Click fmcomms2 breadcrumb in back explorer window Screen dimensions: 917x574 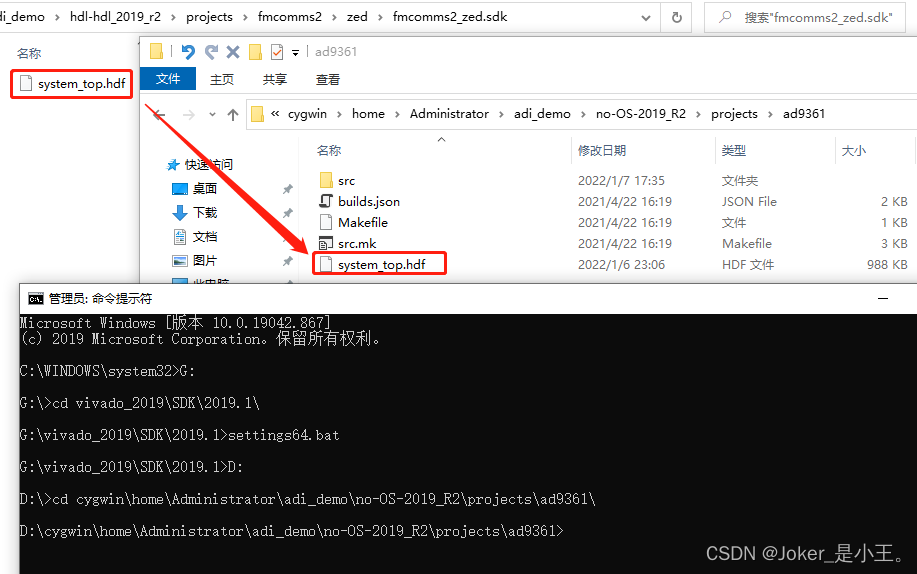click(x=289, y=17)
